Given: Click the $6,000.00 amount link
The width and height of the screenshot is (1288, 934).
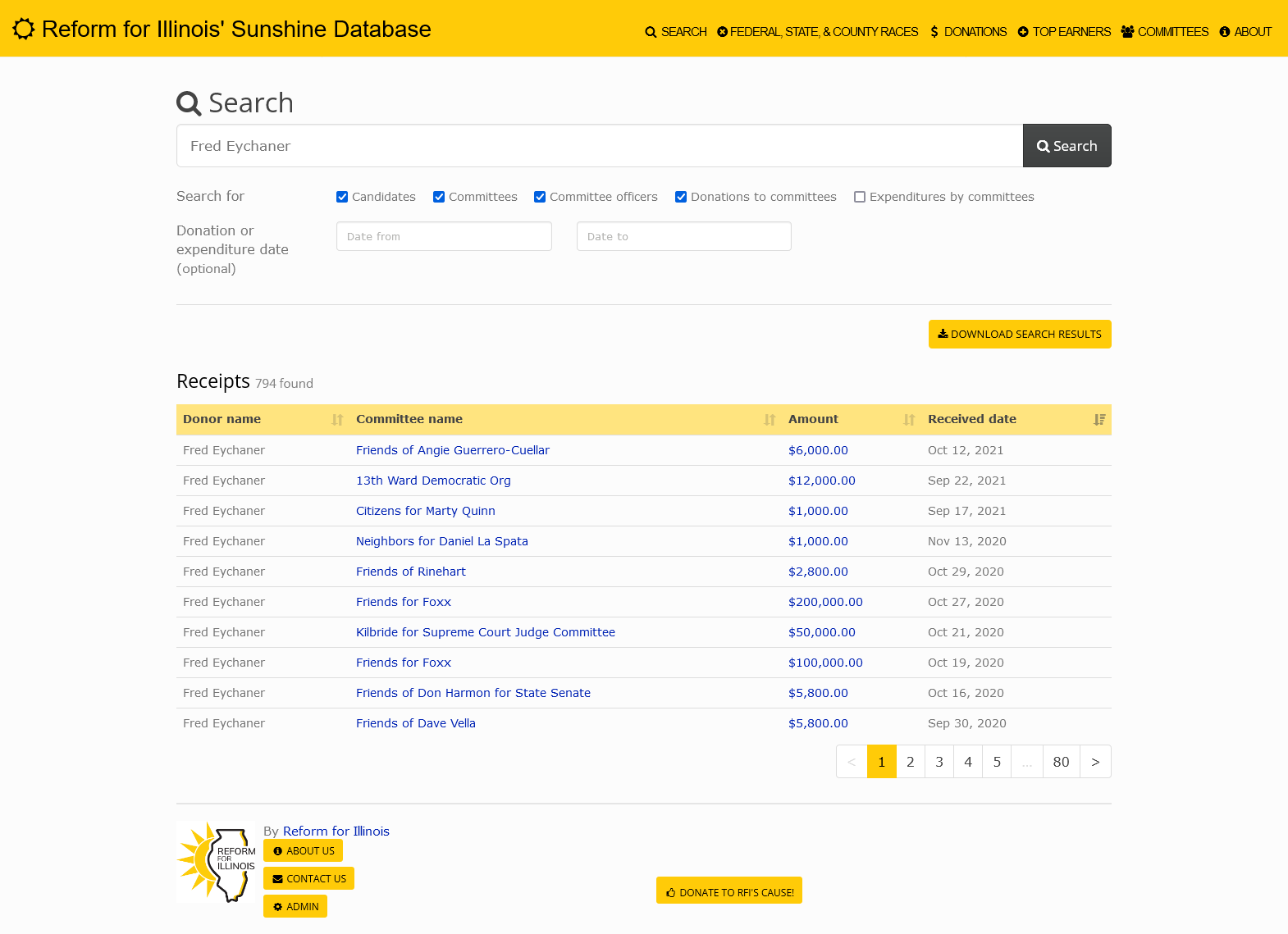Looking at the screenshot, I should coord(818,450).
